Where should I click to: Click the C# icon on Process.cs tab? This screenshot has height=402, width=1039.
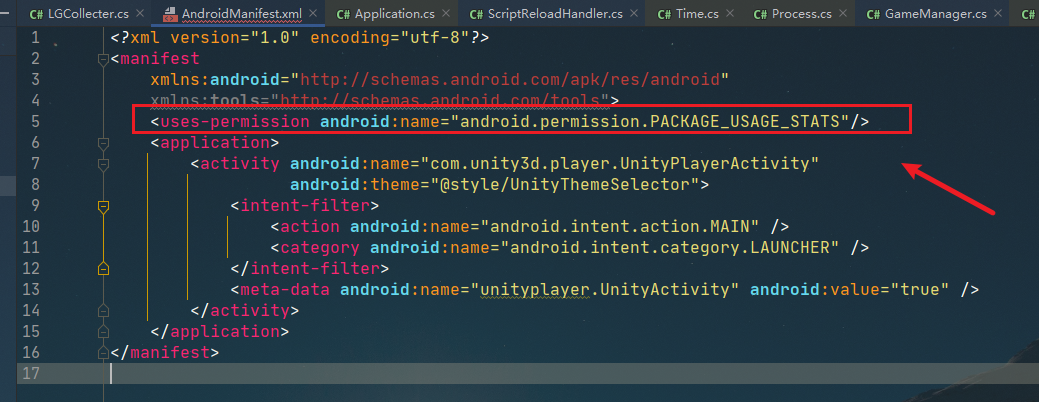click(x=761, y=14)
